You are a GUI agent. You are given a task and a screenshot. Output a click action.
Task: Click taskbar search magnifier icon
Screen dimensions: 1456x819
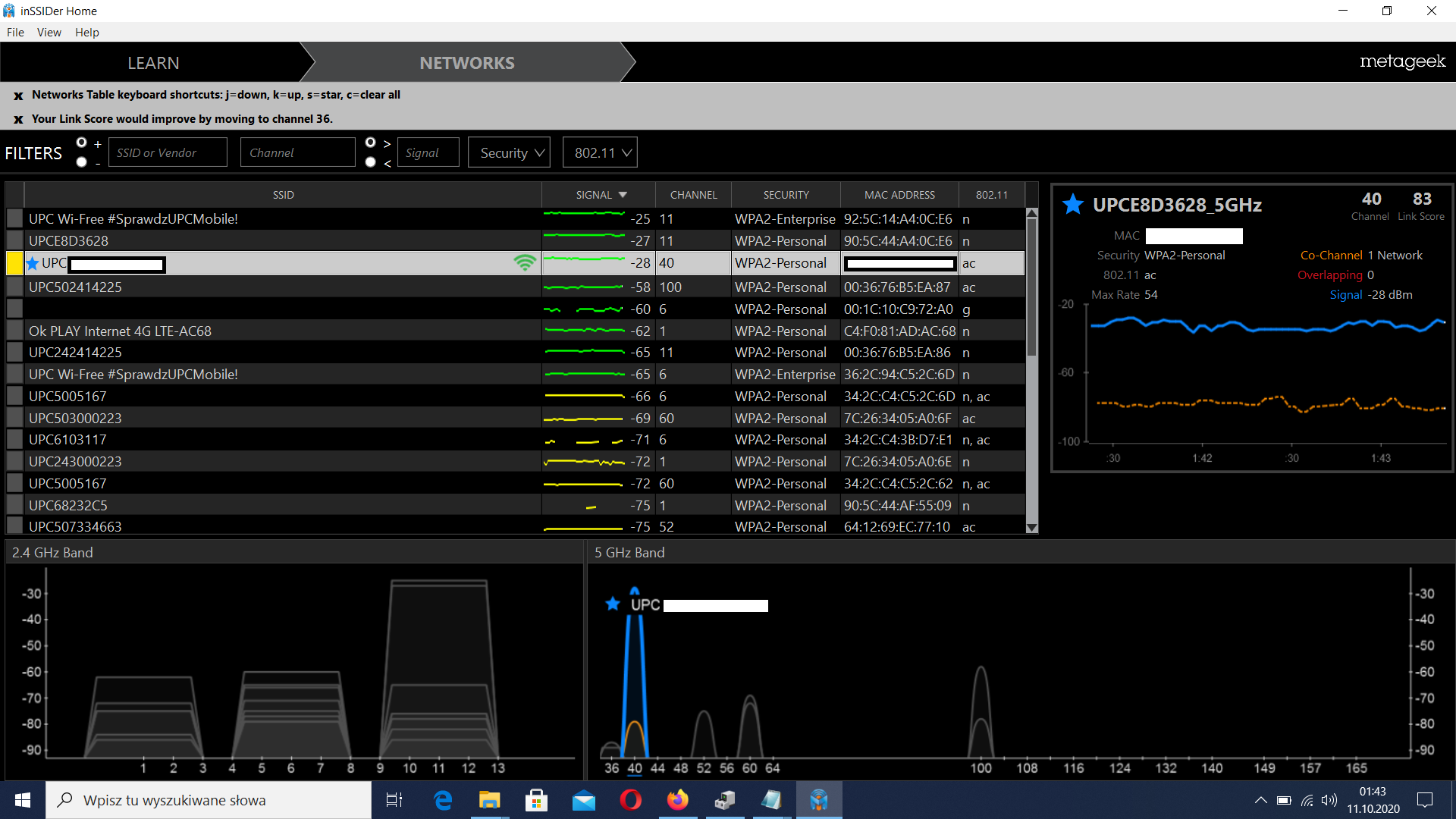pyautogui.click(x=66, y=800)
